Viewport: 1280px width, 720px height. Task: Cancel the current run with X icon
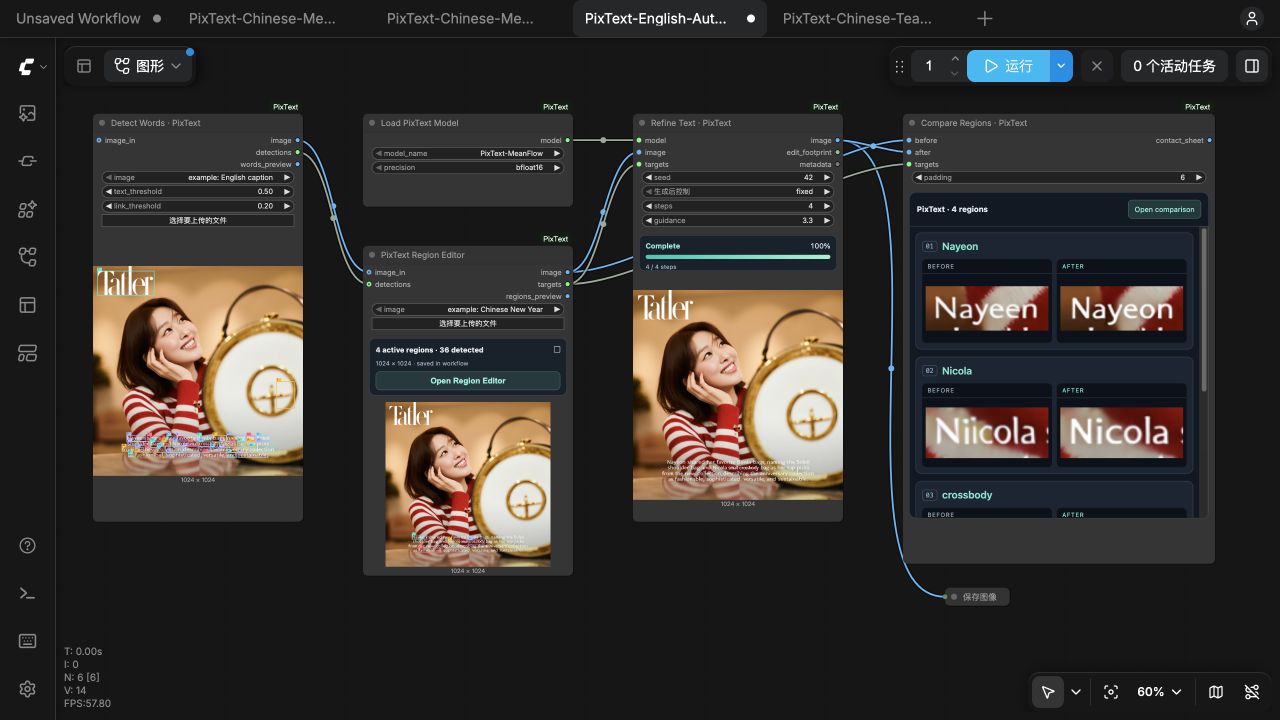coord(1097,66)
